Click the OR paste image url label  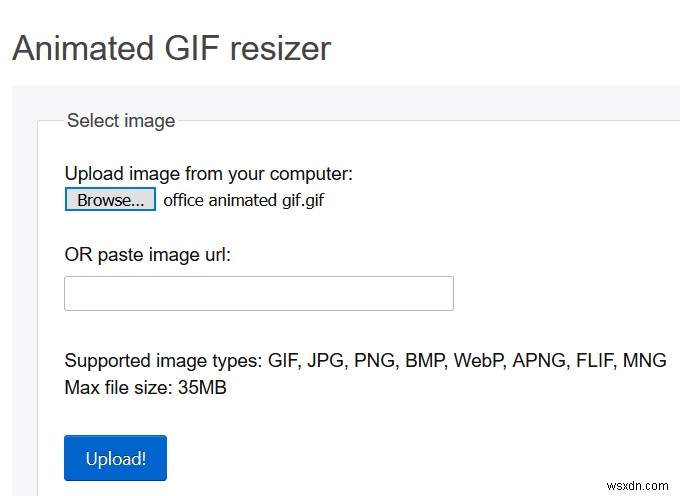click(147, 254)
